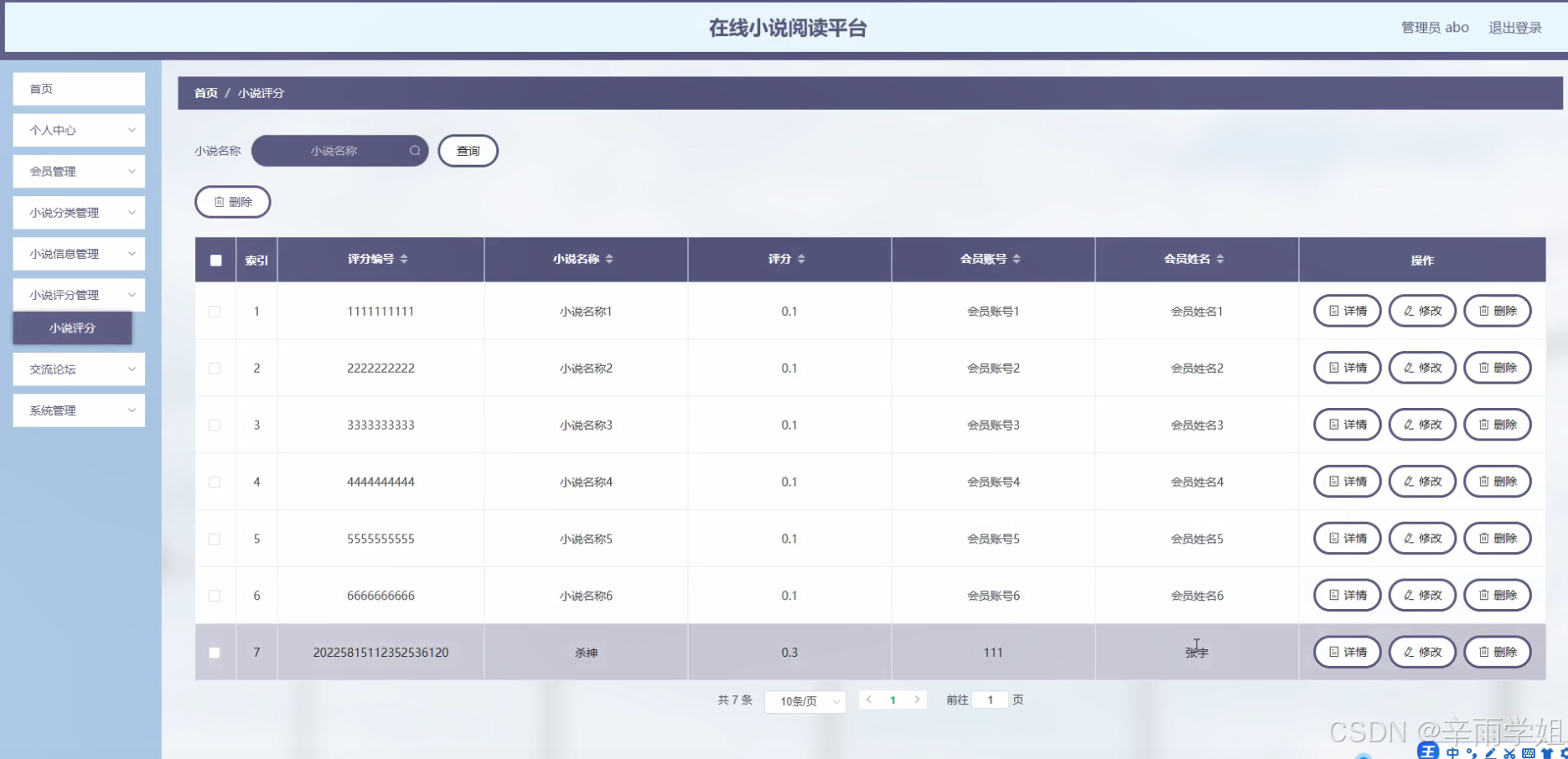Click 删除 for row 小说名称3

click(x=1498, y=425)
